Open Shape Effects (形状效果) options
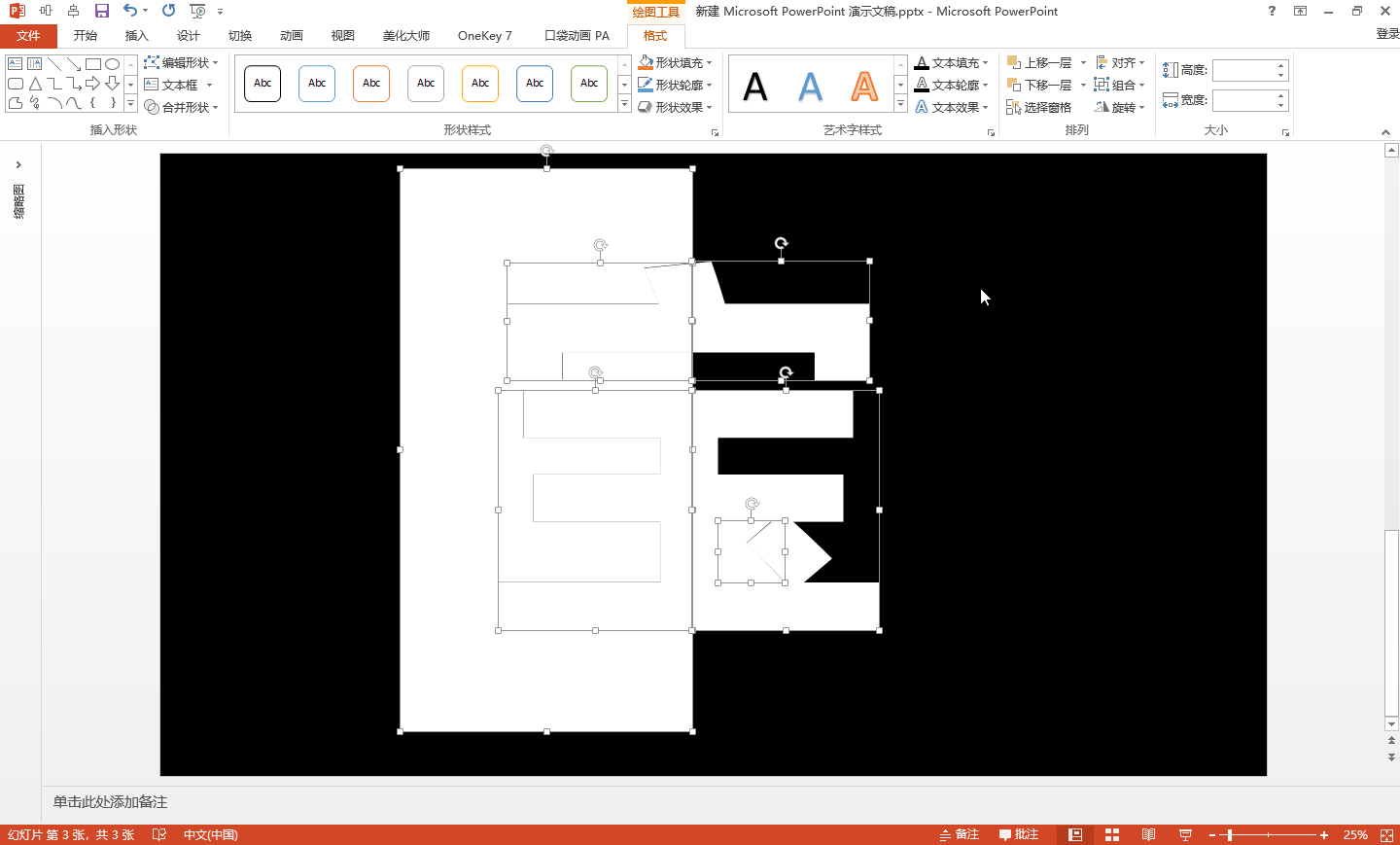Screen dimensions: 1400x845 click(676, 107)
